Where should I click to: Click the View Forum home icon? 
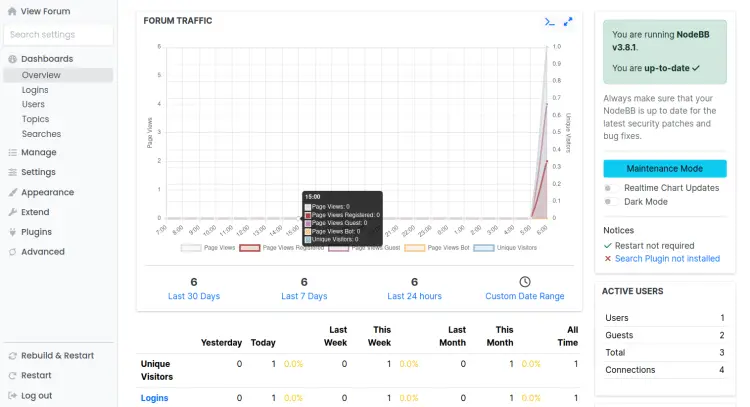(12, 12)
